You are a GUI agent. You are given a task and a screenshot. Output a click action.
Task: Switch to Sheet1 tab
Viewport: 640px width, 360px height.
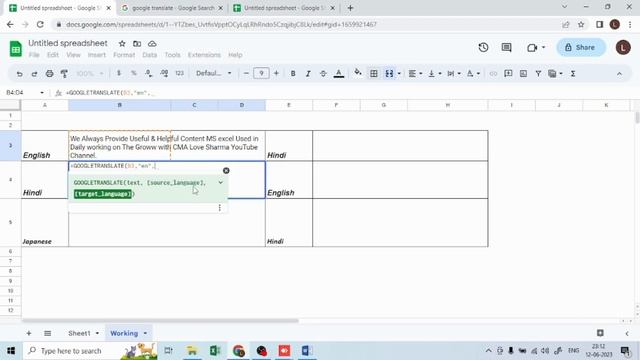[x=79, y=333]
